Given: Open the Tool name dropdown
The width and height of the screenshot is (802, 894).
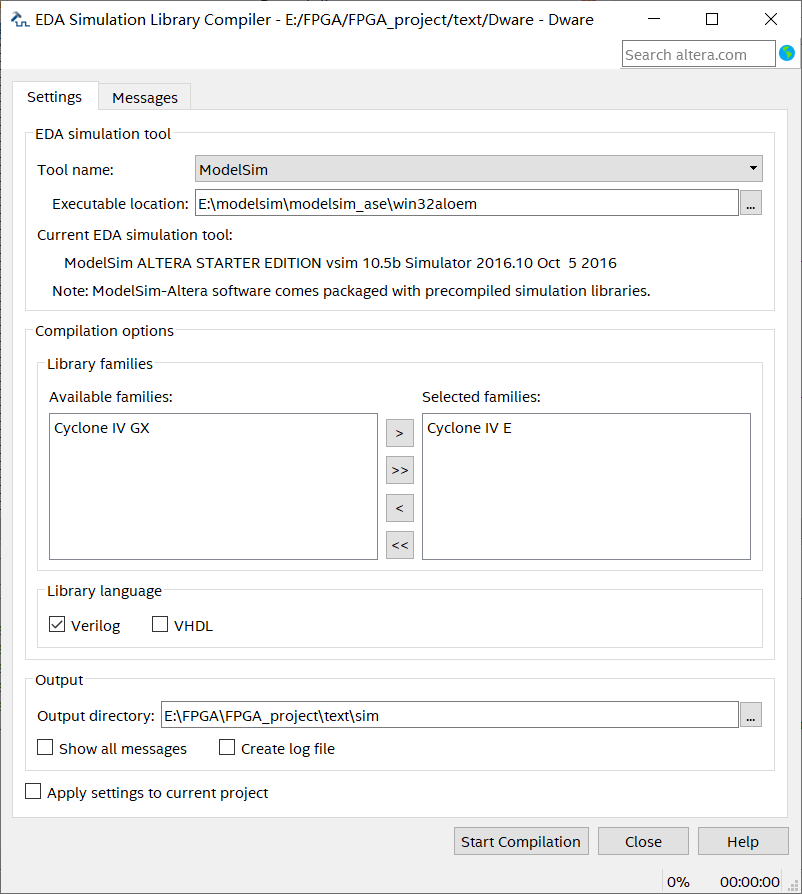Looking at the screenshot, I should [x=479, y=169].
